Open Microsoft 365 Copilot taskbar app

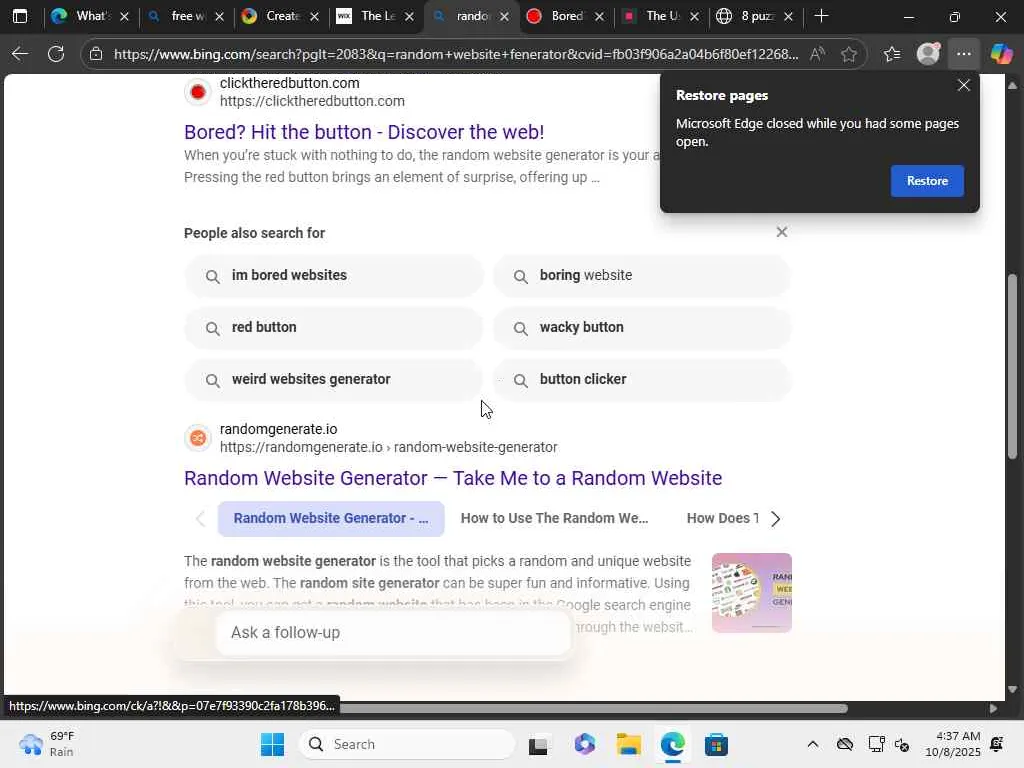click(x=584, y=744)
